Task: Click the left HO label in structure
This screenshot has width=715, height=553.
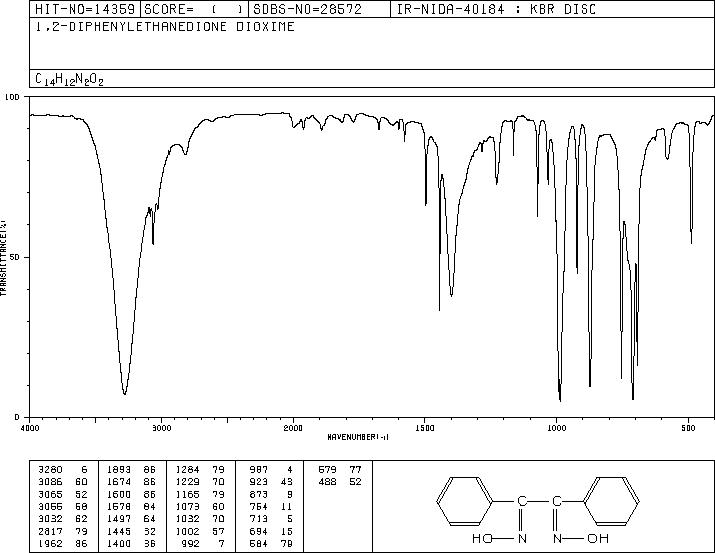Action: pyautogui.click(x=482, y=539)
